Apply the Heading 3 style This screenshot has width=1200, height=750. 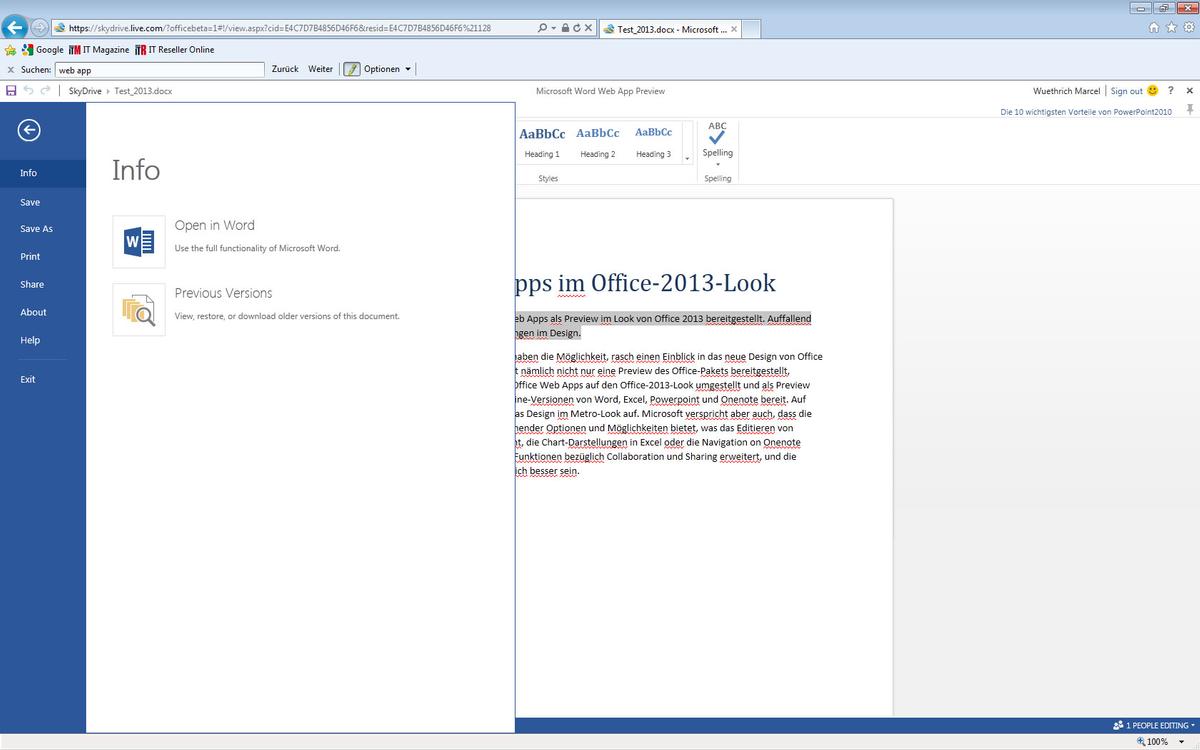click(654, 142)
